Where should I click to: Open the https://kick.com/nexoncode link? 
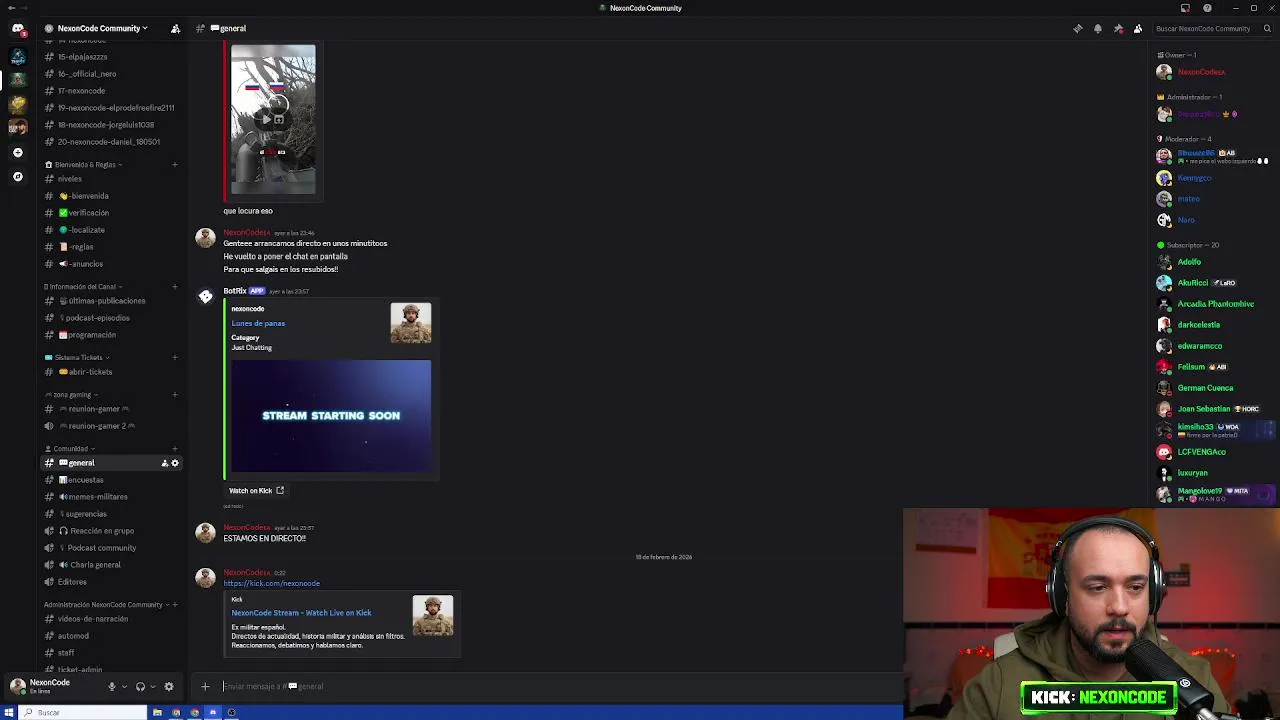point(271,583)
